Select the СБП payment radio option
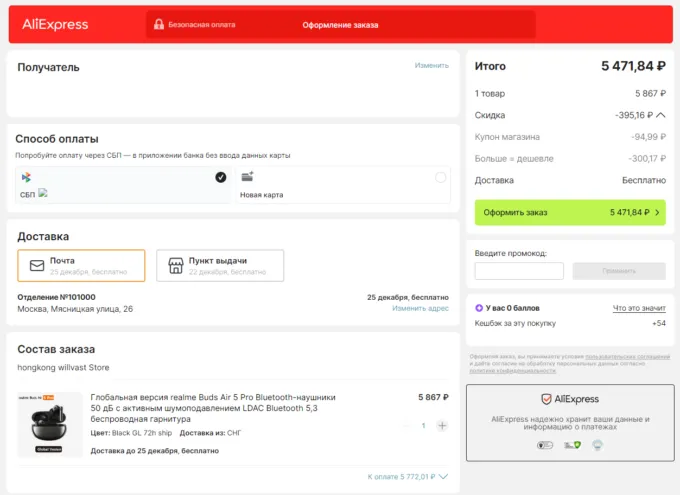 tap(220, 177)
